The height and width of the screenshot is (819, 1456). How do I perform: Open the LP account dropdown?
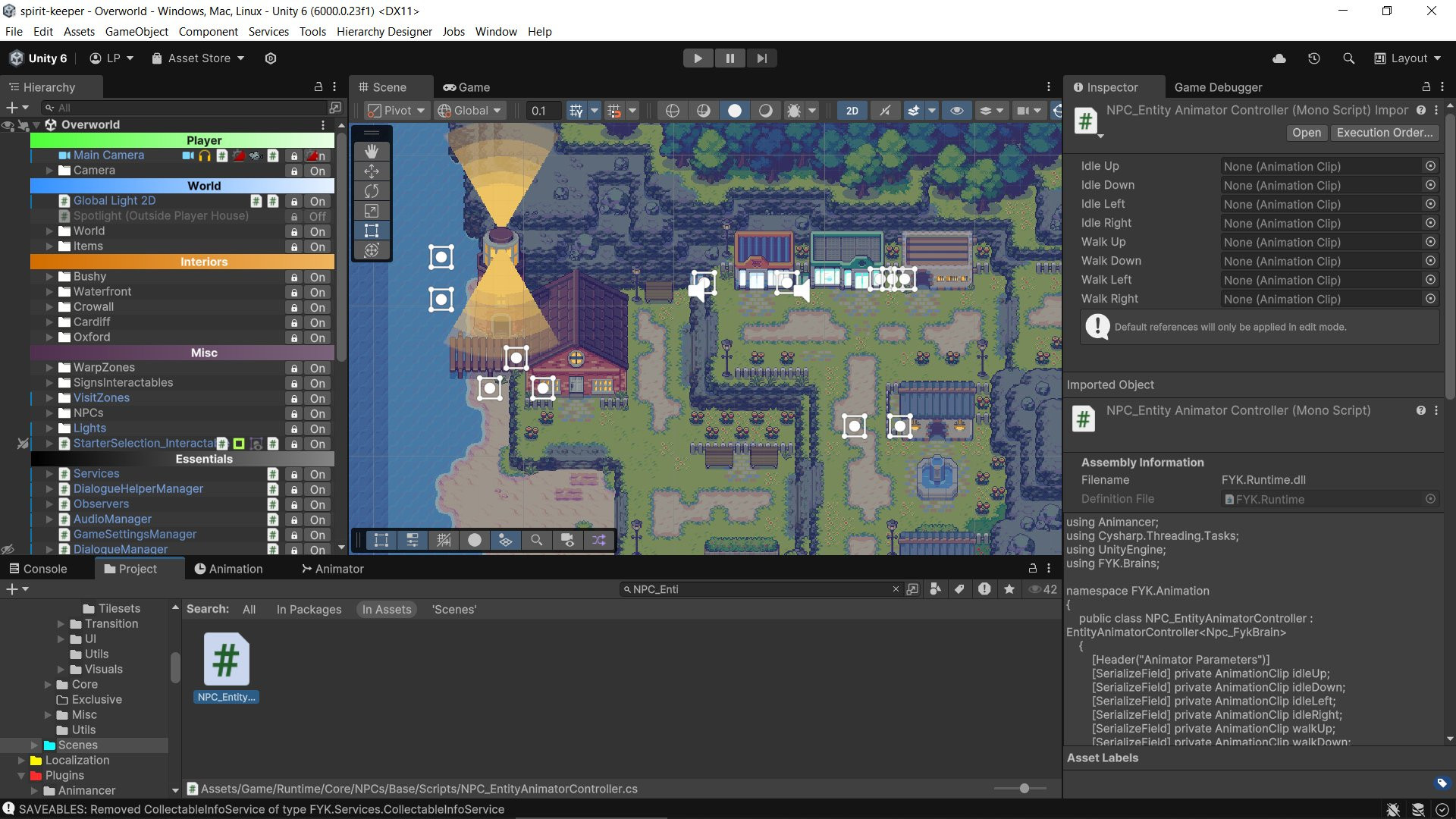tap(111, 58)
